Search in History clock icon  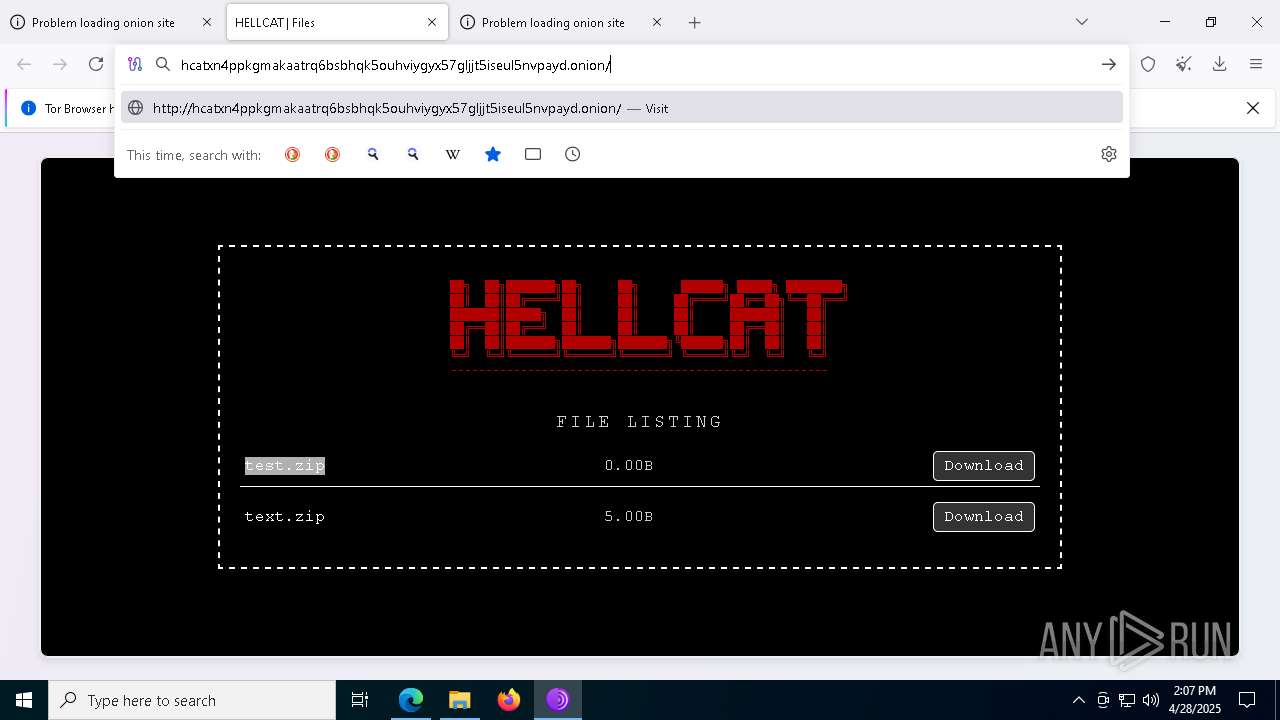tap(572, 154)
